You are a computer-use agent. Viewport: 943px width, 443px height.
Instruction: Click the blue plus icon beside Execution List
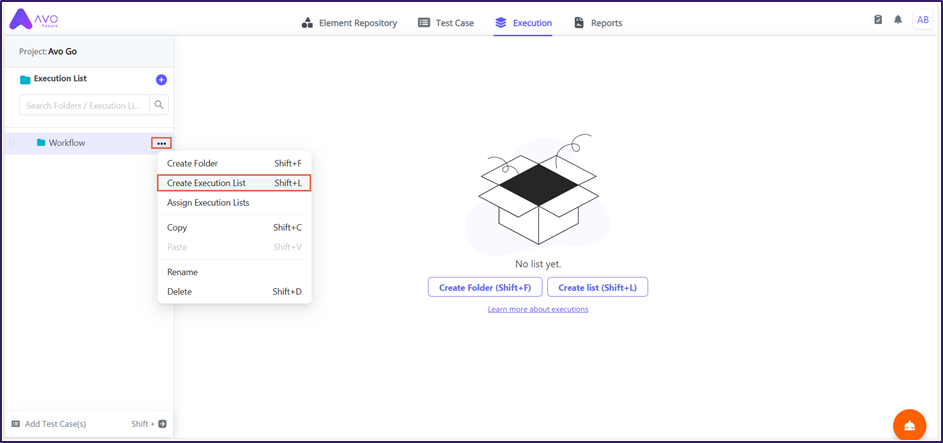[x=161, y=80]
